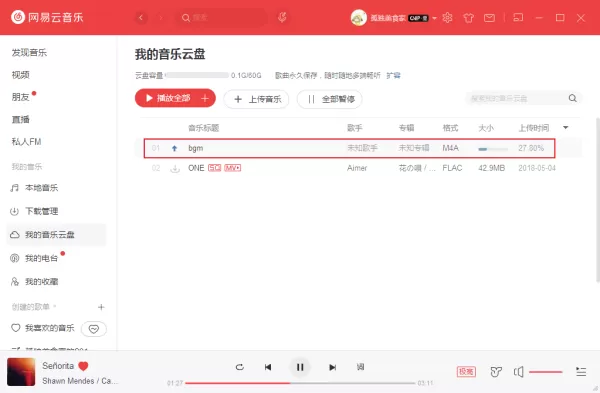Open 朋友 in the sidebar
The image size is (600, 393).
pyautogui.click(x=21, y=97)
